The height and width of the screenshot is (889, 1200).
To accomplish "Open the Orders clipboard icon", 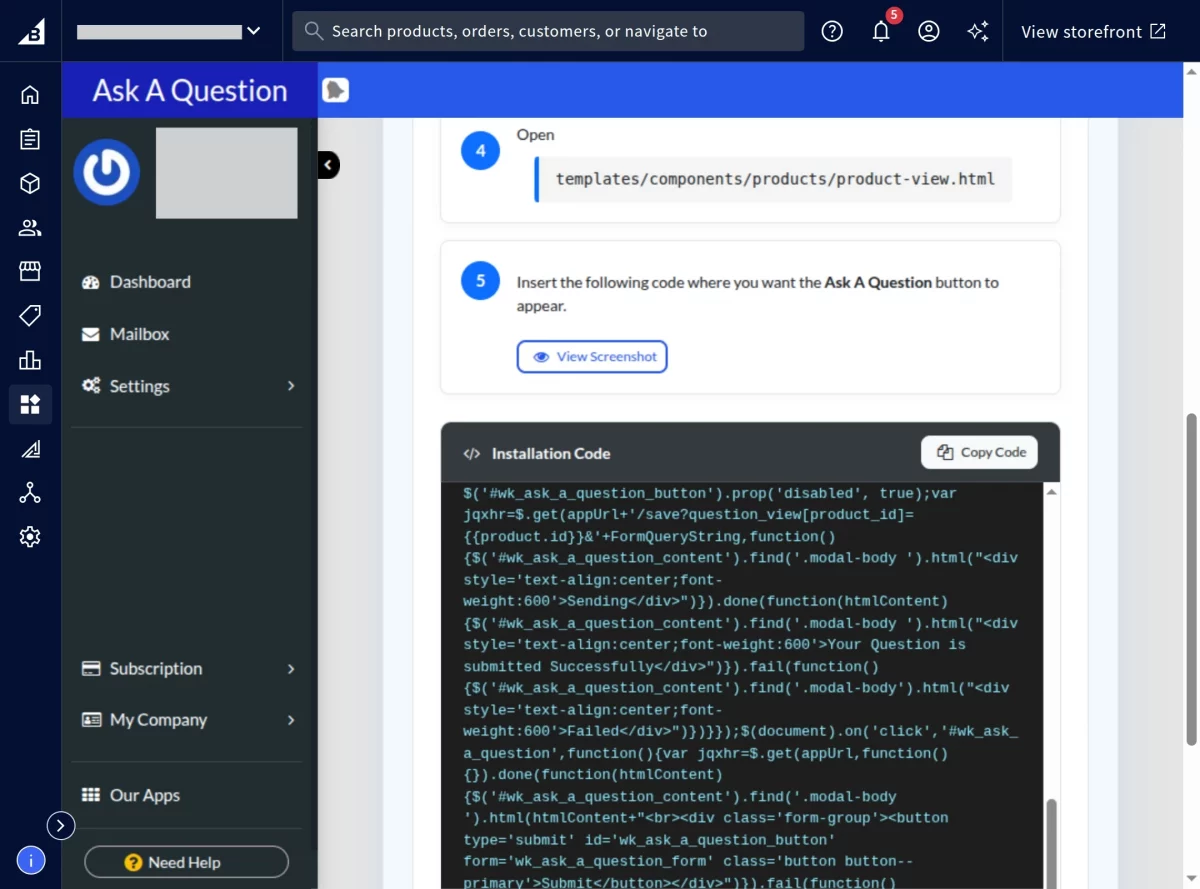I will point(30,139).
